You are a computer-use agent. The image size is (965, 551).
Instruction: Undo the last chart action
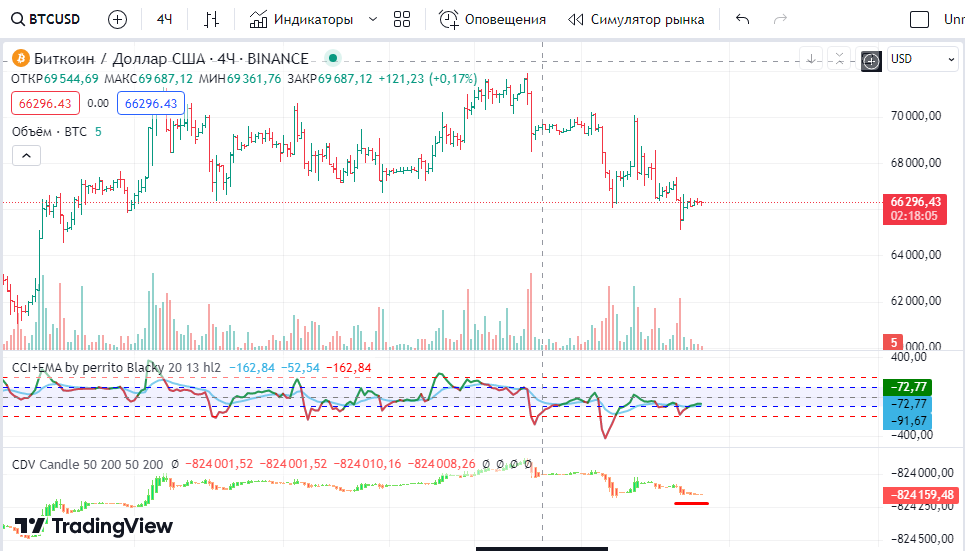tap(742, 20)
